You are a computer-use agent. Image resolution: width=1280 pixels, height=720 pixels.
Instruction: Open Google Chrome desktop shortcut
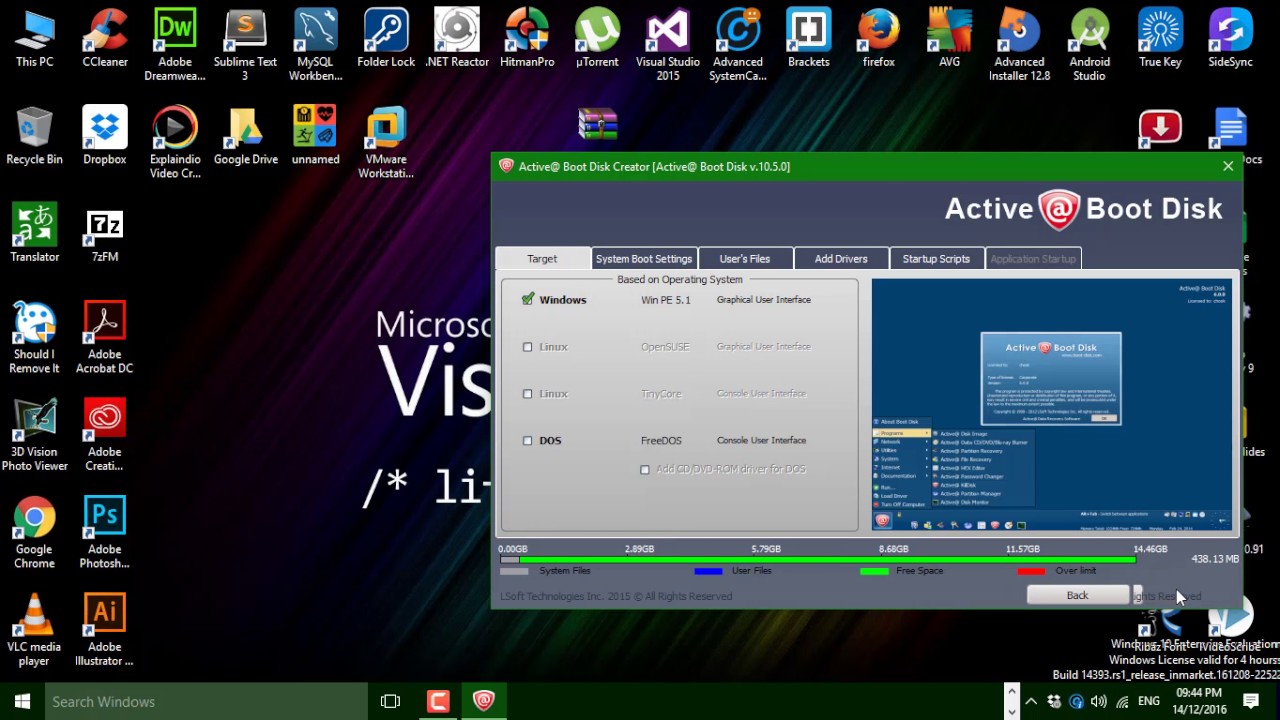[x=34, y=533]
